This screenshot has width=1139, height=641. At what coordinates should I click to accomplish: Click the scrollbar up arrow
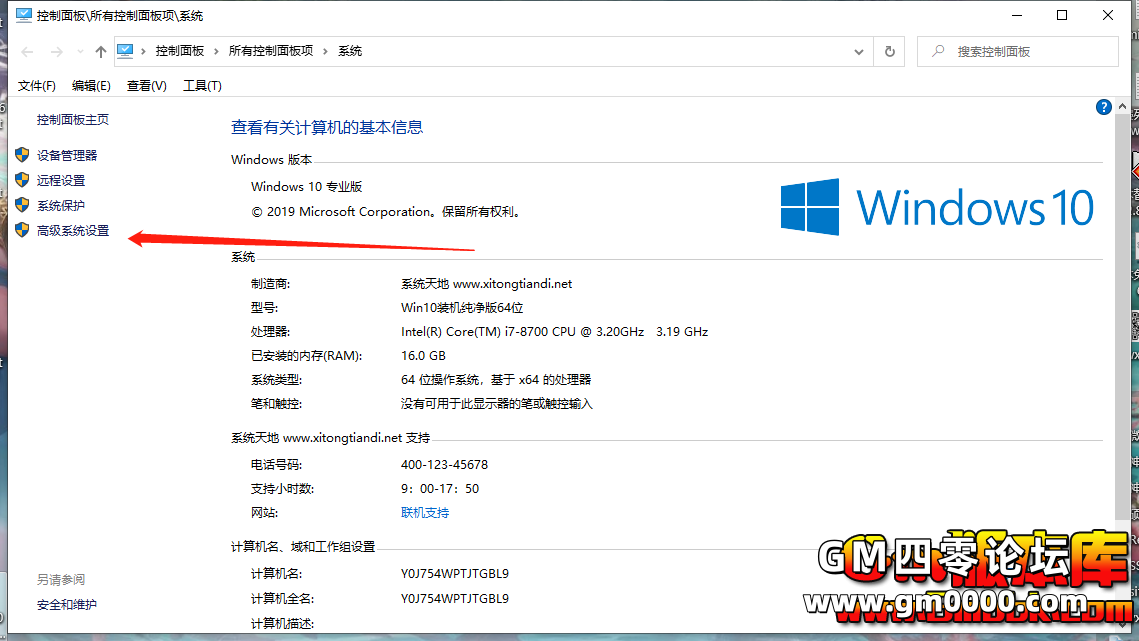[x=1122, y=107]
